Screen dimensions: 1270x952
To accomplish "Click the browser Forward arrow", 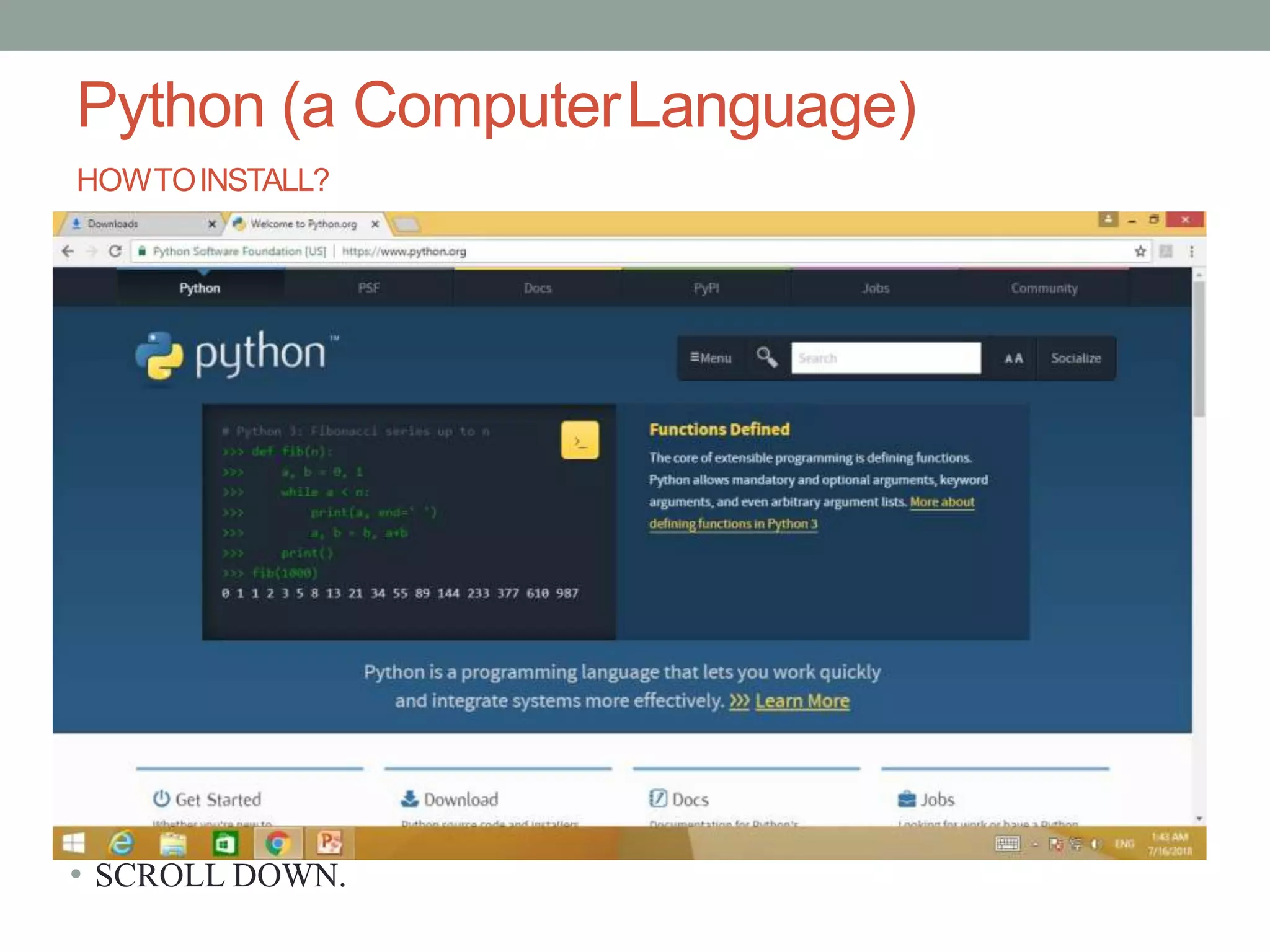I will click(92, 251).
